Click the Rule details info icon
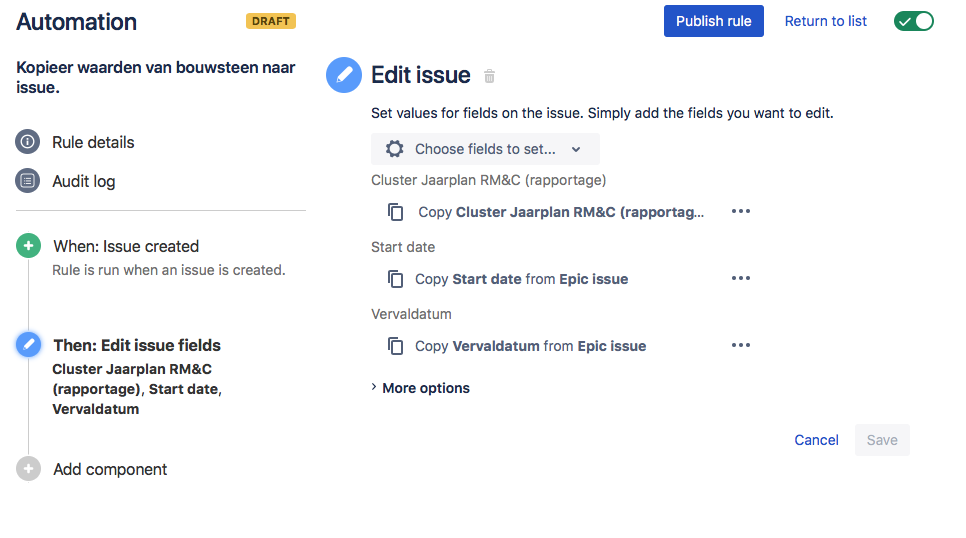Screen dimensions: 966x538 [28, 142]
